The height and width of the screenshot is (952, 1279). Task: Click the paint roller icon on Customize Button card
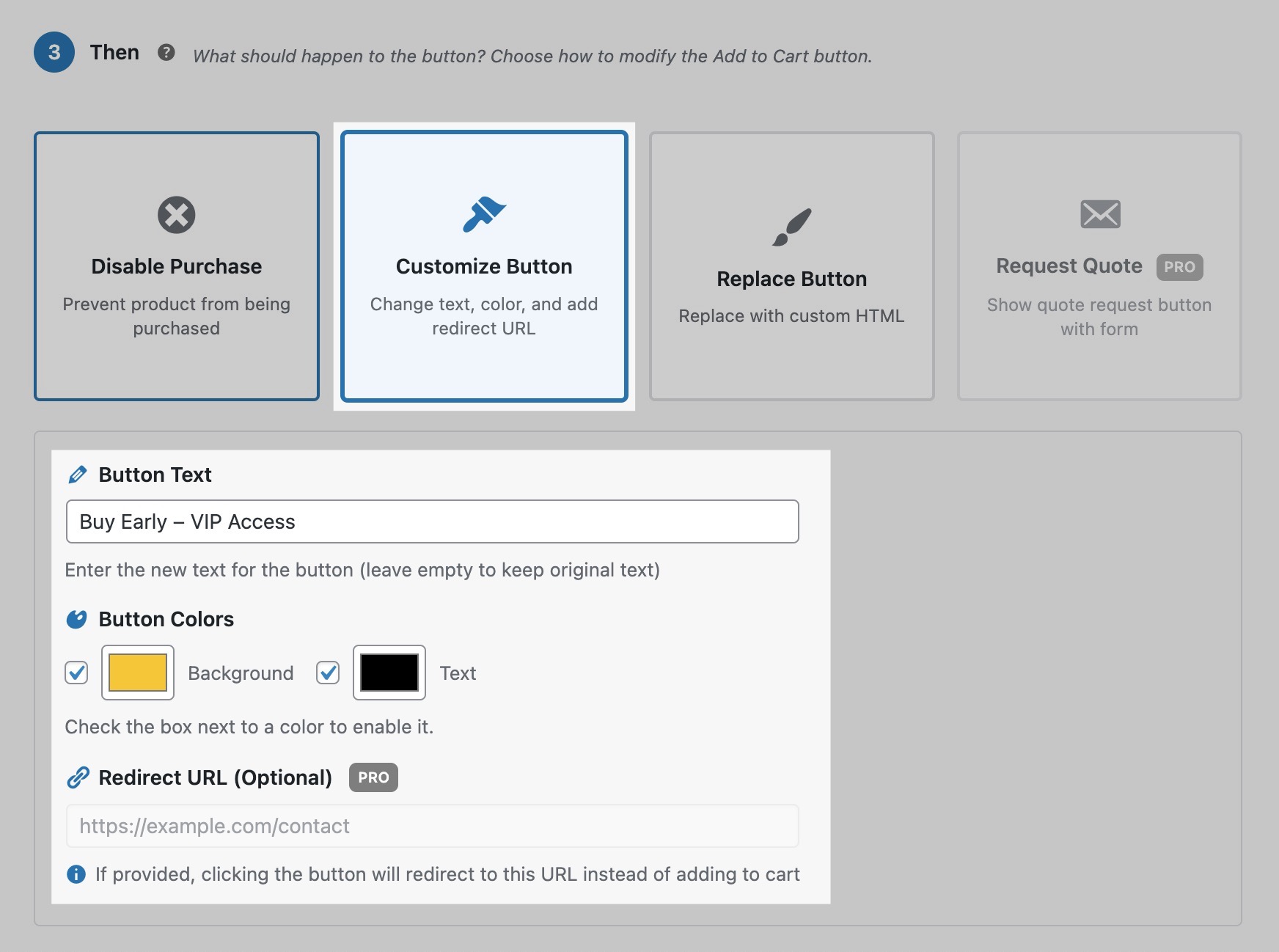point(484,213)
